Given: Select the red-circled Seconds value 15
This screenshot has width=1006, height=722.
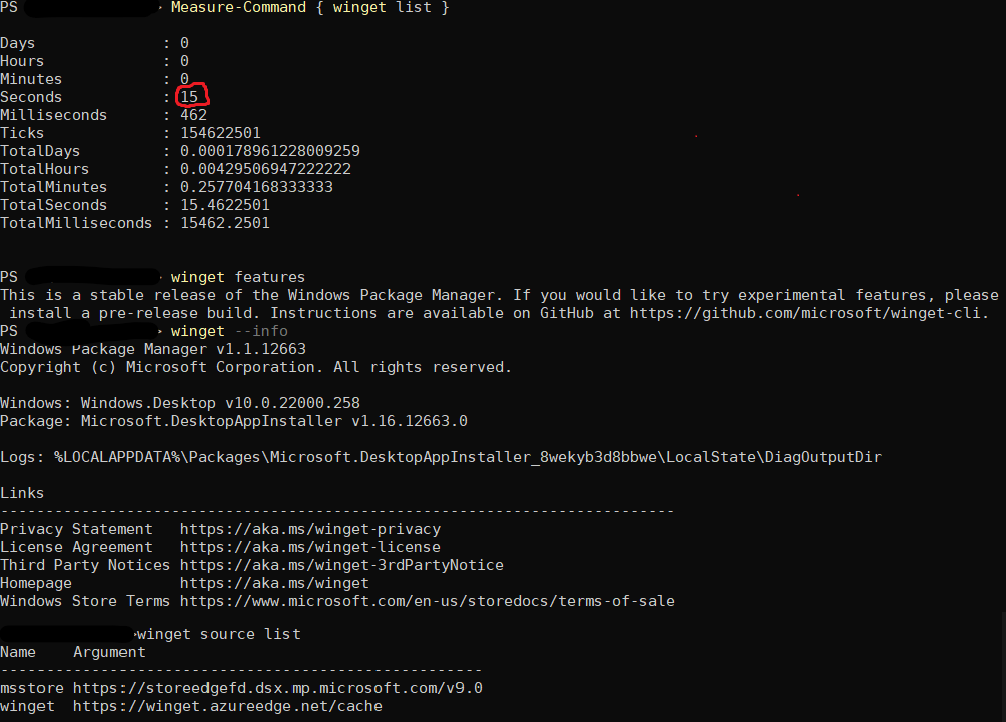Looking at the screenshot, I should pyautogui.click(x=190, y=96).
